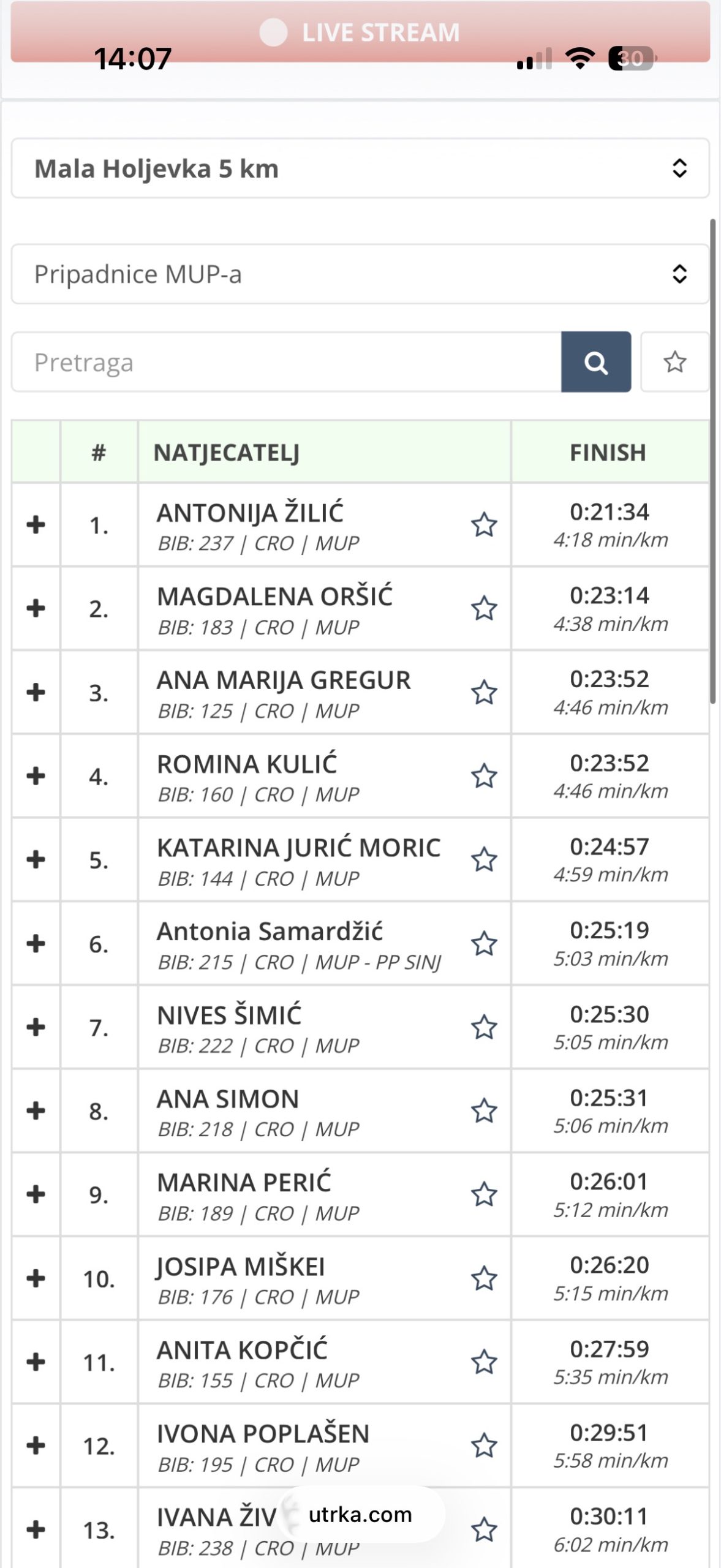Expand Anita Kopčić's row details
Screen dimensions: 721x1568
(36, 1362)
